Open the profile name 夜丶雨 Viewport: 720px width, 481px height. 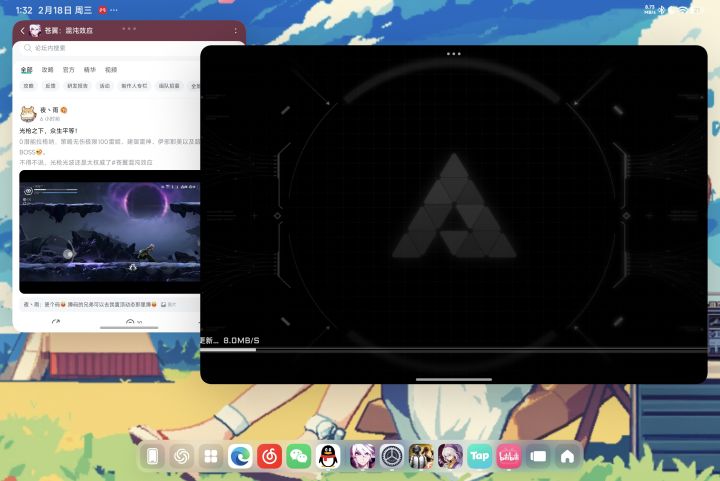(49, 110)
